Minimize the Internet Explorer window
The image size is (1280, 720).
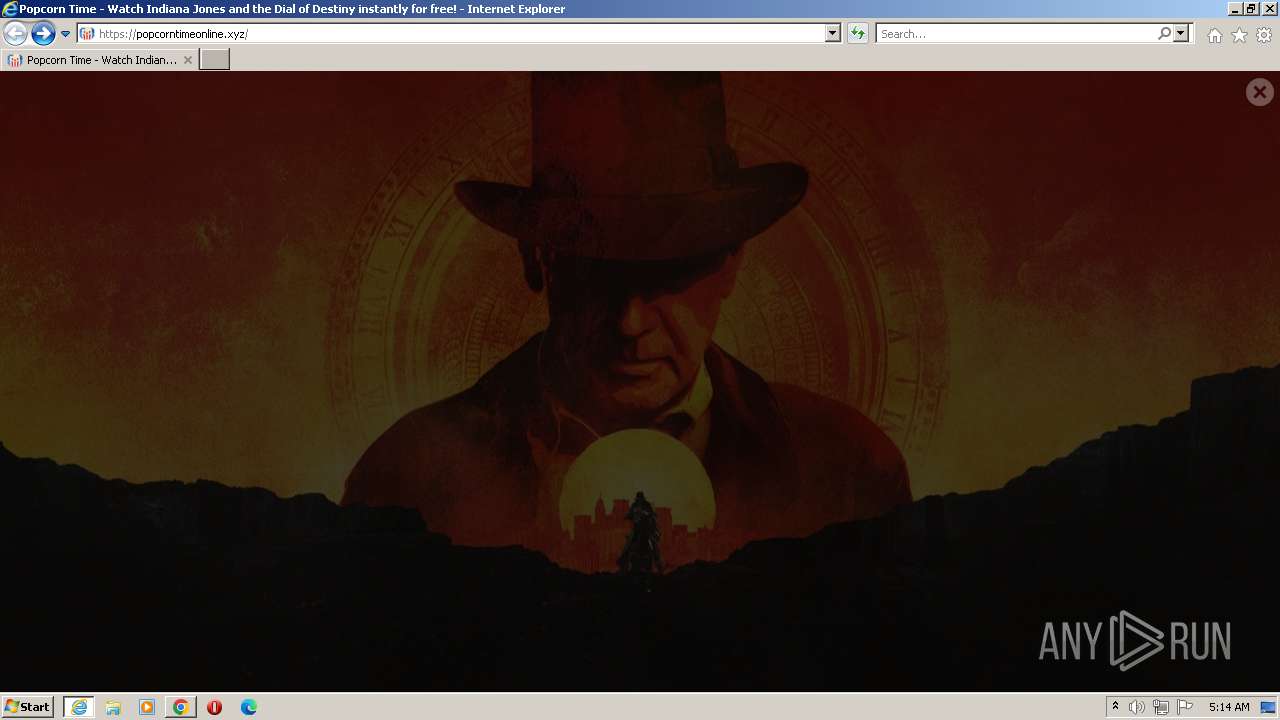tap(1235, 8)
